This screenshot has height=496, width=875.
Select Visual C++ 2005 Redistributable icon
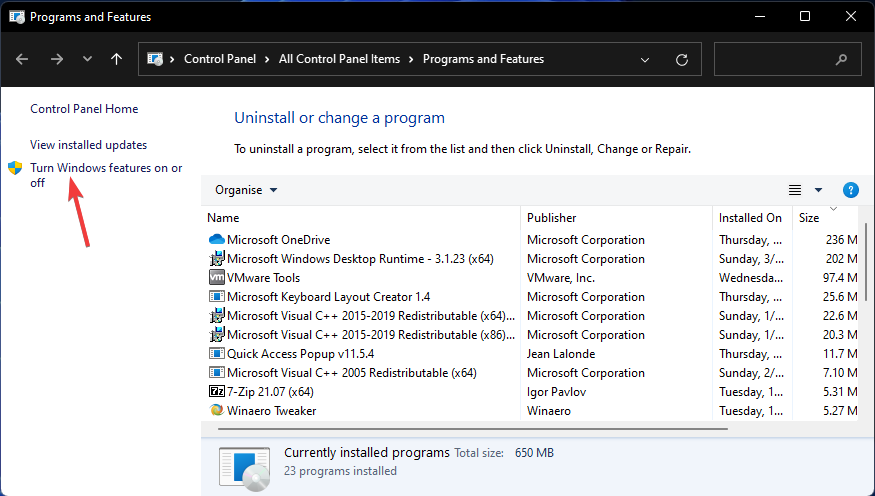tap(217, 372)
